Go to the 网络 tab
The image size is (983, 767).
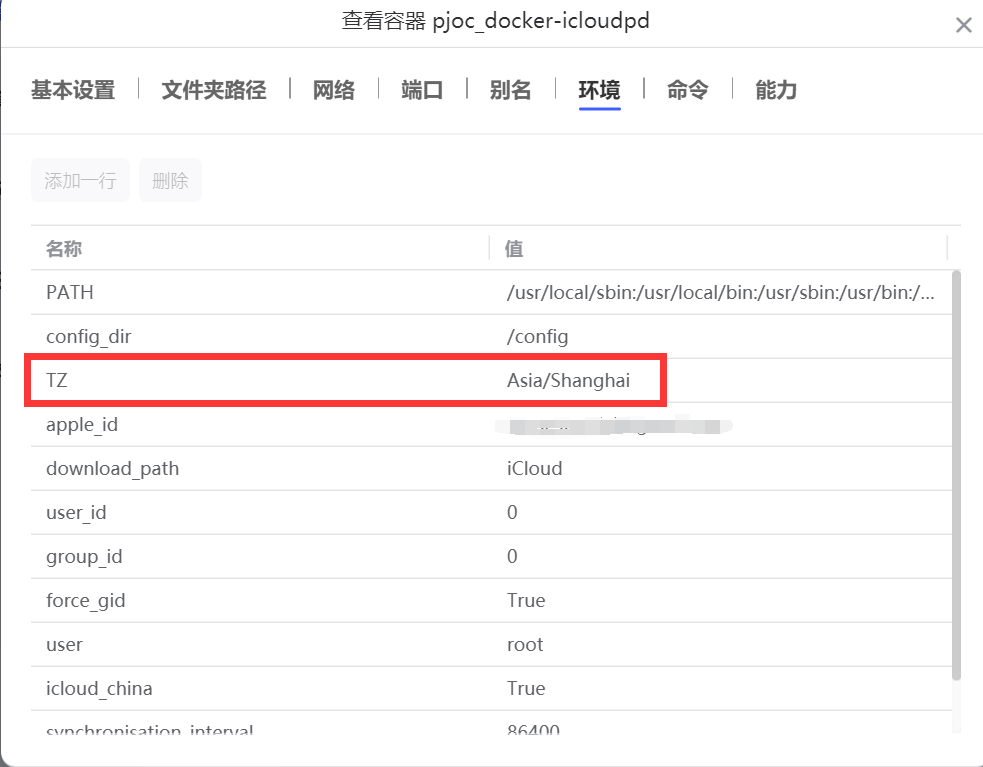334,90
